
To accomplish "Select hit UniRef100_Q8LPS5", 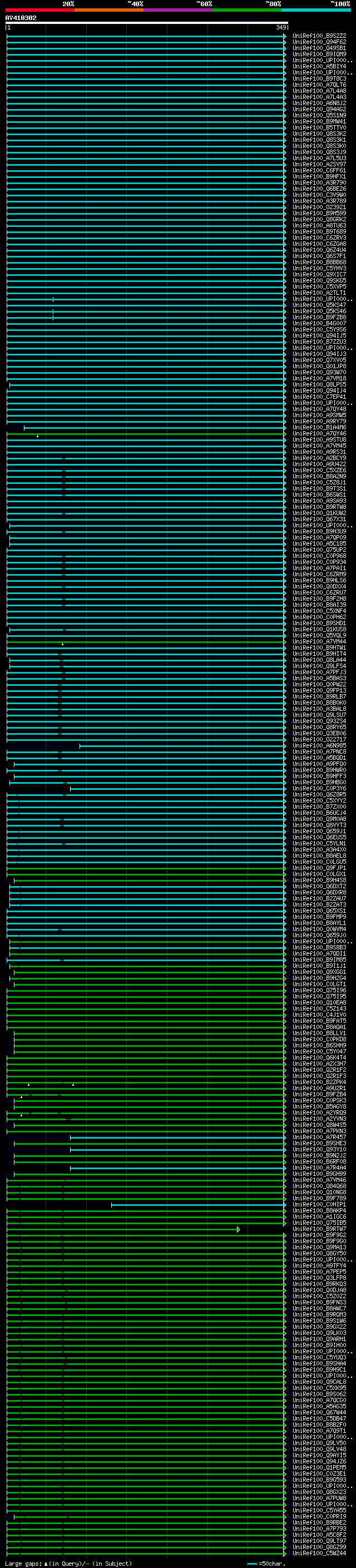I will point(319,385).
